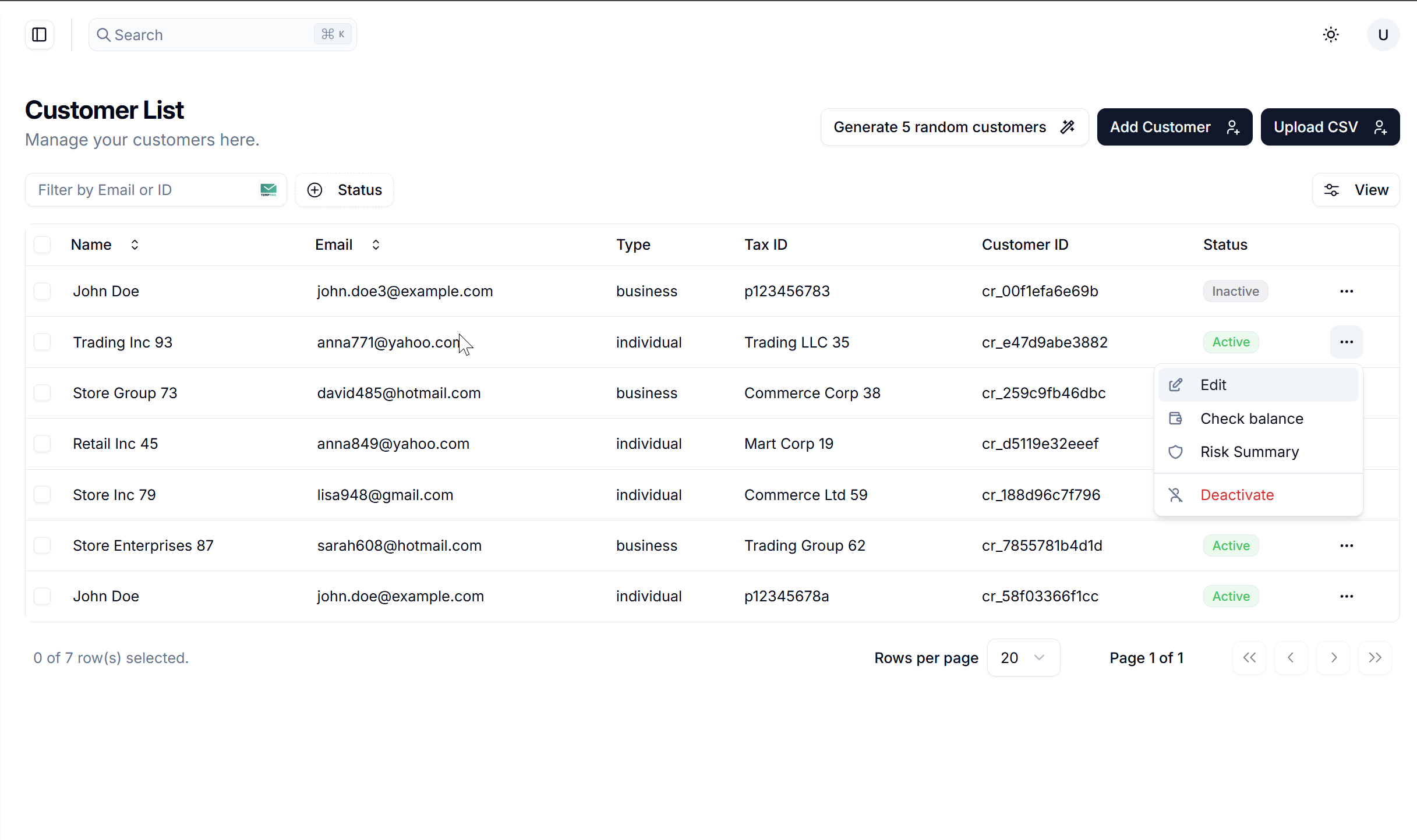The height and width of the screenshot is (840, 1417).
Task: Check the Store Inc 79 row checkbox
Action: pos(43,495)
